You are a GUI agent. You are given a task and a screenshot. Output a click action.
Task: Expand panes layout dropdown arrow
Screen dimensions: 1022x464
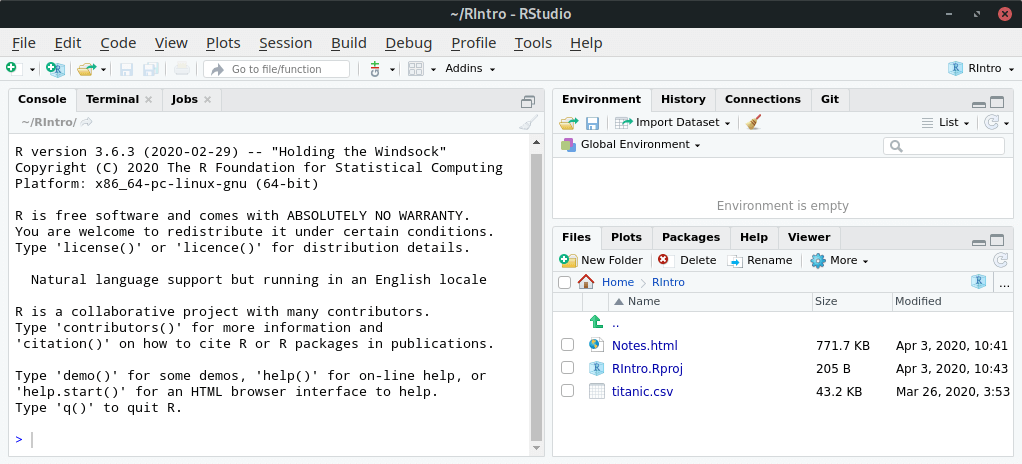click(433, 69)
